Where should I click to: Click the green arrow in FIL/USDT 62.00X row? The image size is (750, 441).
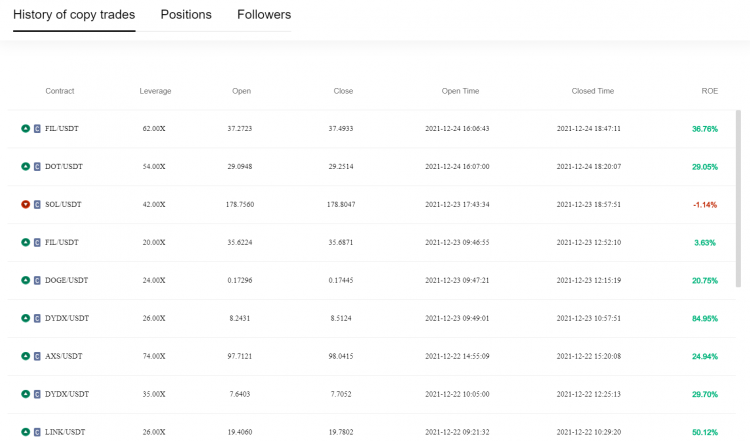click(x=26, y=128)
